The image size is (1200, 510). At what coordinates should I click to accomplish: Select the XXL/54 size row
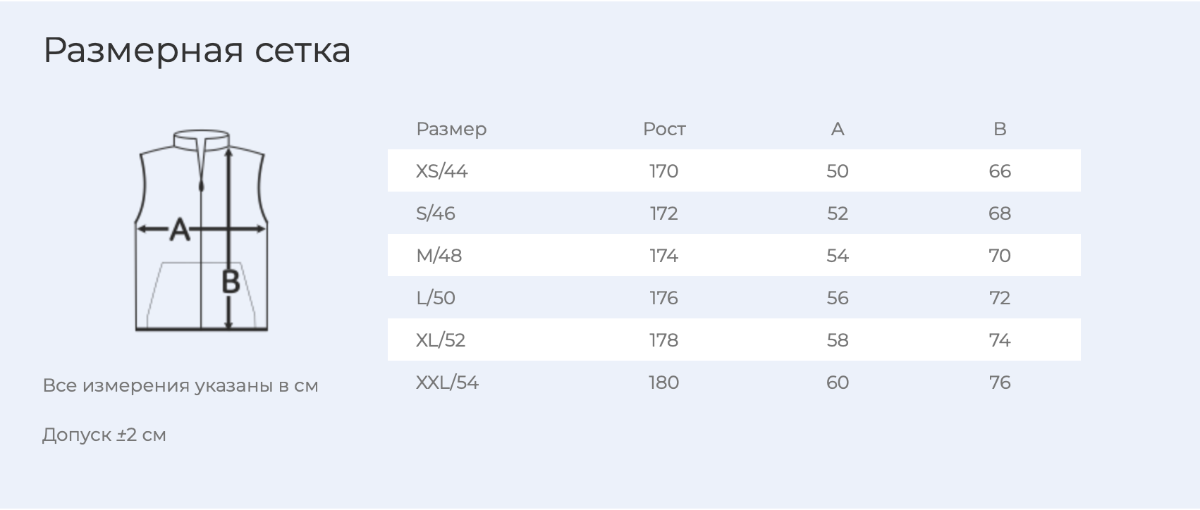pyautogui.click(x=734, y=382)
